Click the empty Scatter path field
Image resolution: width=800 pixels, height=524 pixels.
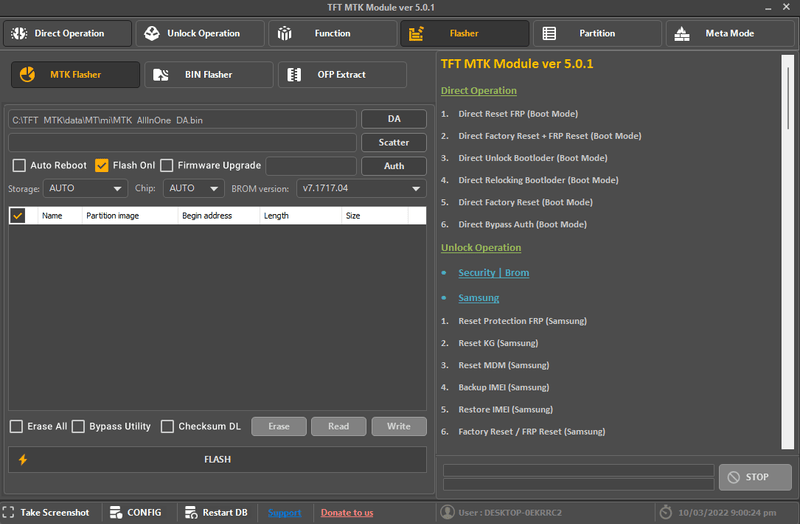[x=182, y=142]
